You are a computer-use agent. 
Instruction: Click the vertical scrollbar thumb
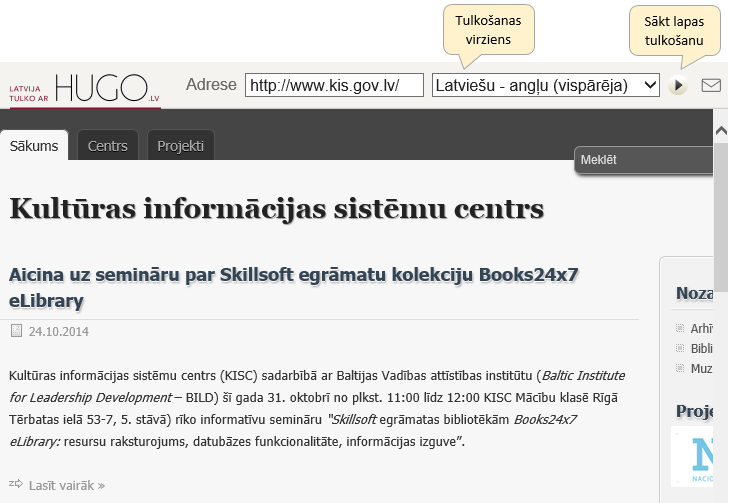(x=721, y=218)
